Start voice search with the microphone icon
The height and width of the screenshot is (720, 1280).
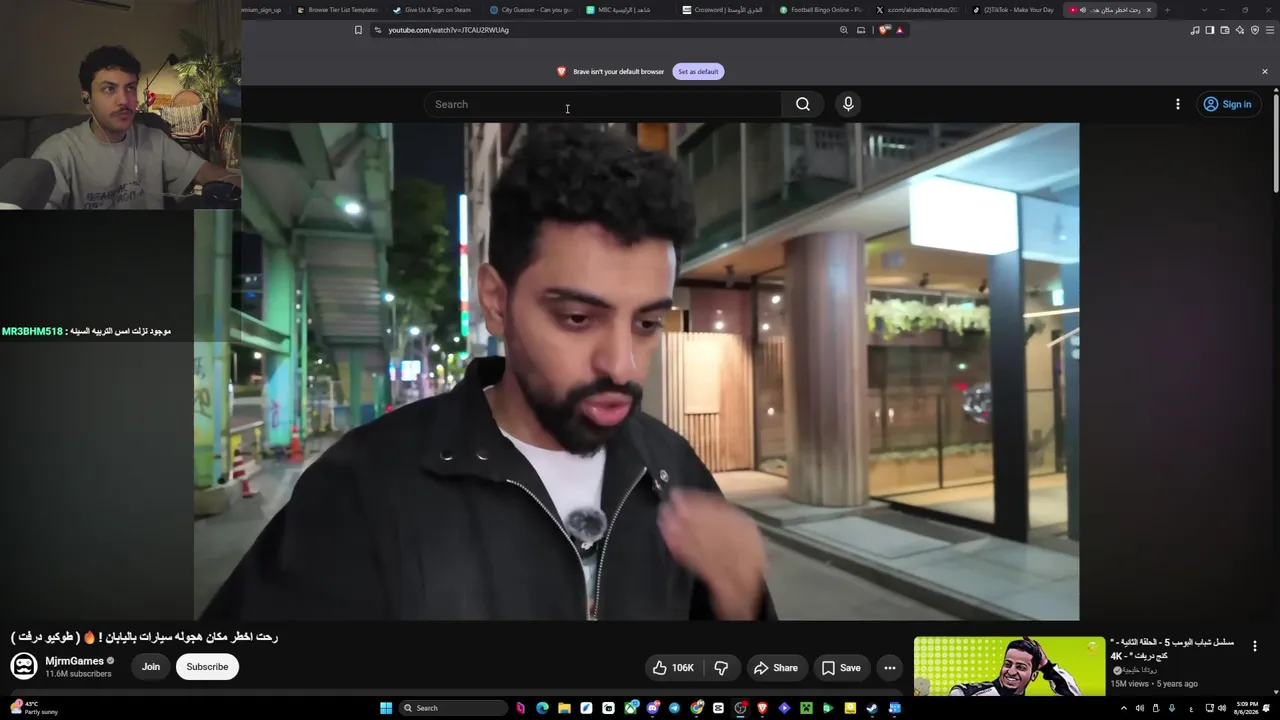(848, 104)
